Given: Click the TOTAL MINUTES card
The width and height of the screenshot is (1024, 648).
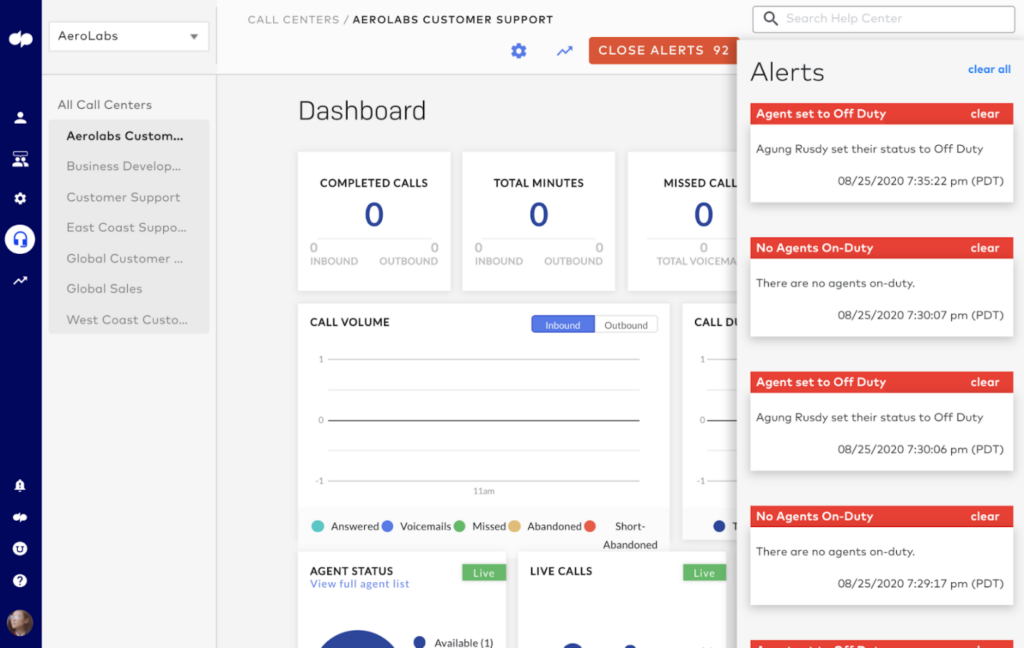Looking at the screenshot, I should 539,221.
